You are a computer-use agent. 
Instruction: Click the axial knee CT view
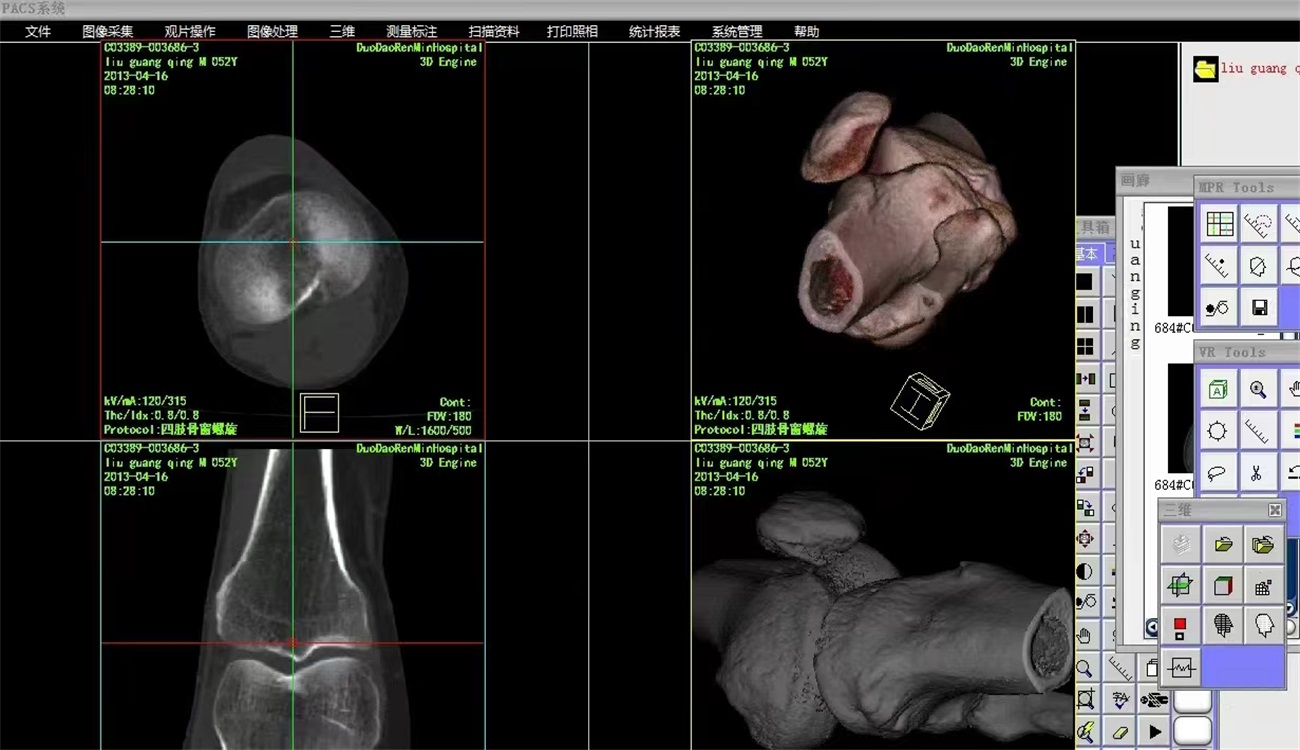pyautogui.click(x=293, y=241)
